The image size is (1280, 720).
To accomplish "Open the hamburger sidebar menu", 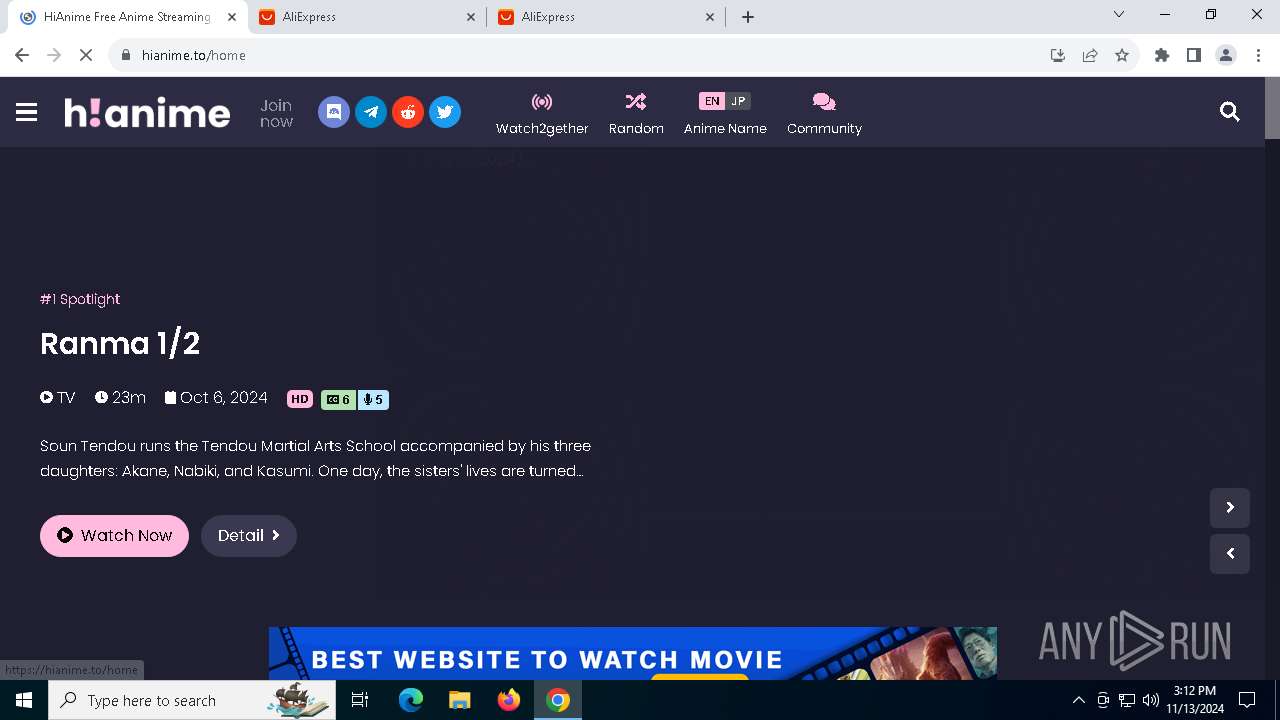I will coord(27,112).
